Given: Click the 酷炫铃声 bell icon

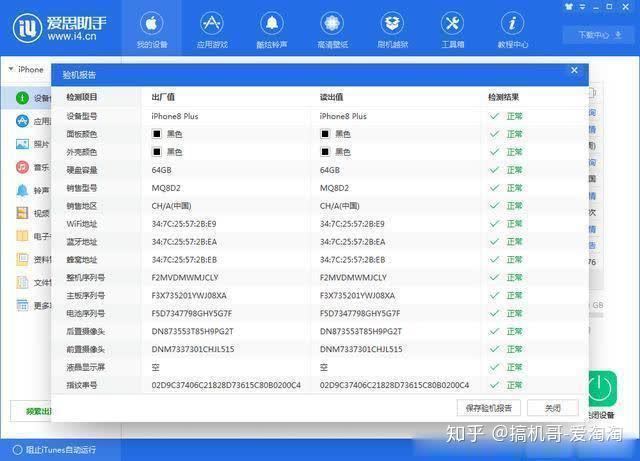Looking at the screenshot, I should click(271, 23).
